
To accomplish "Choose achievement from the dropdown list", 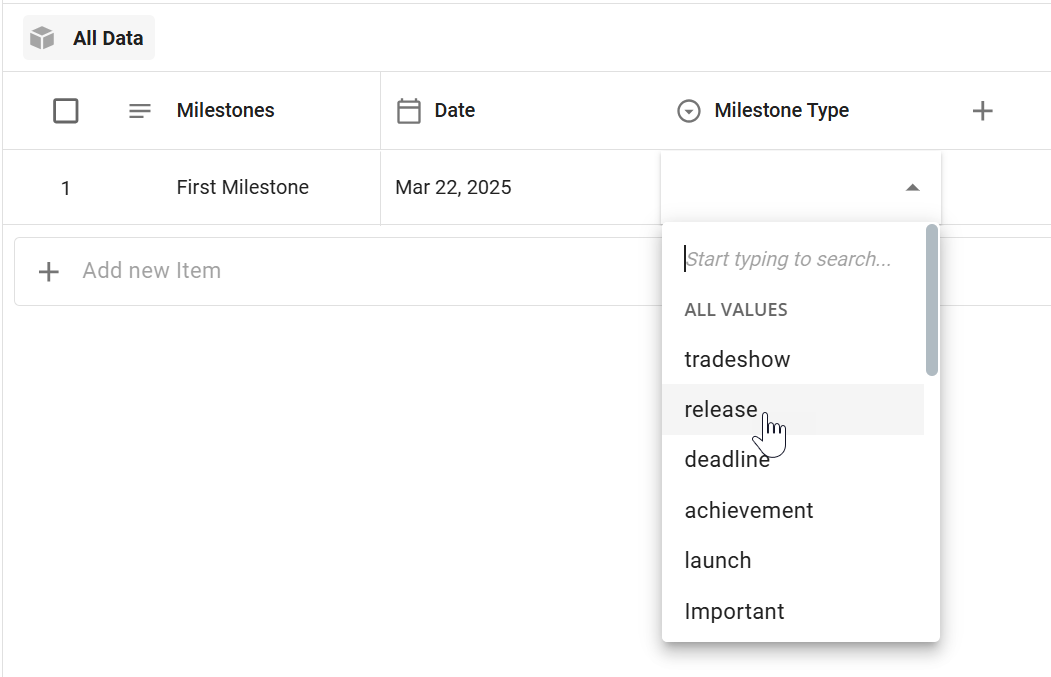I will point(749,510).
